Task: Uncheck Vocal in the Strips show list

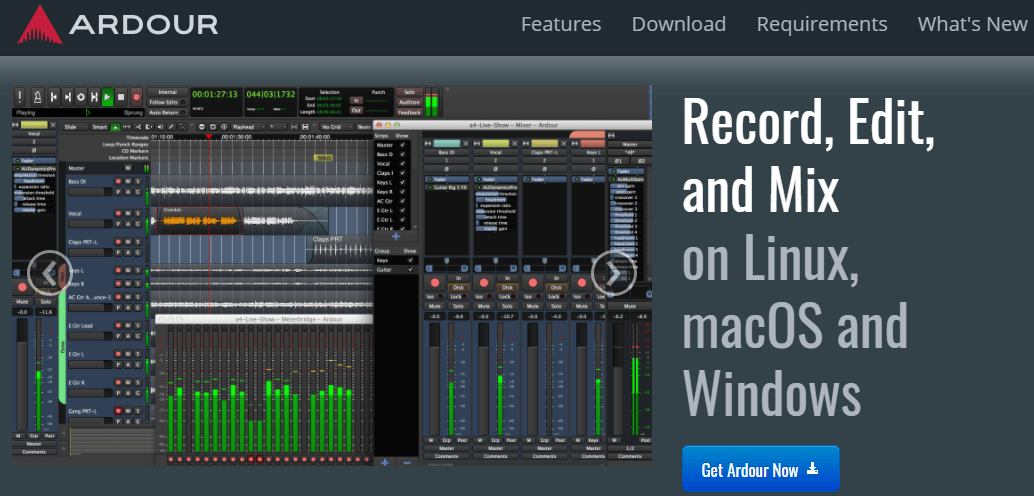Action: 403,164
